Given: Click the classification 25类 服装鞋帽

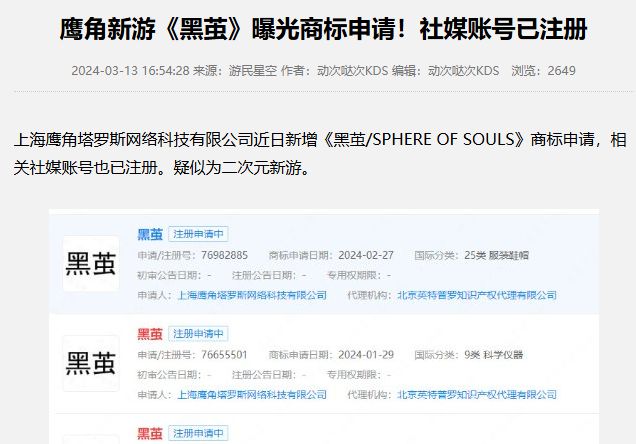Looking at the screenshot, I should click(x=496, y=255).
